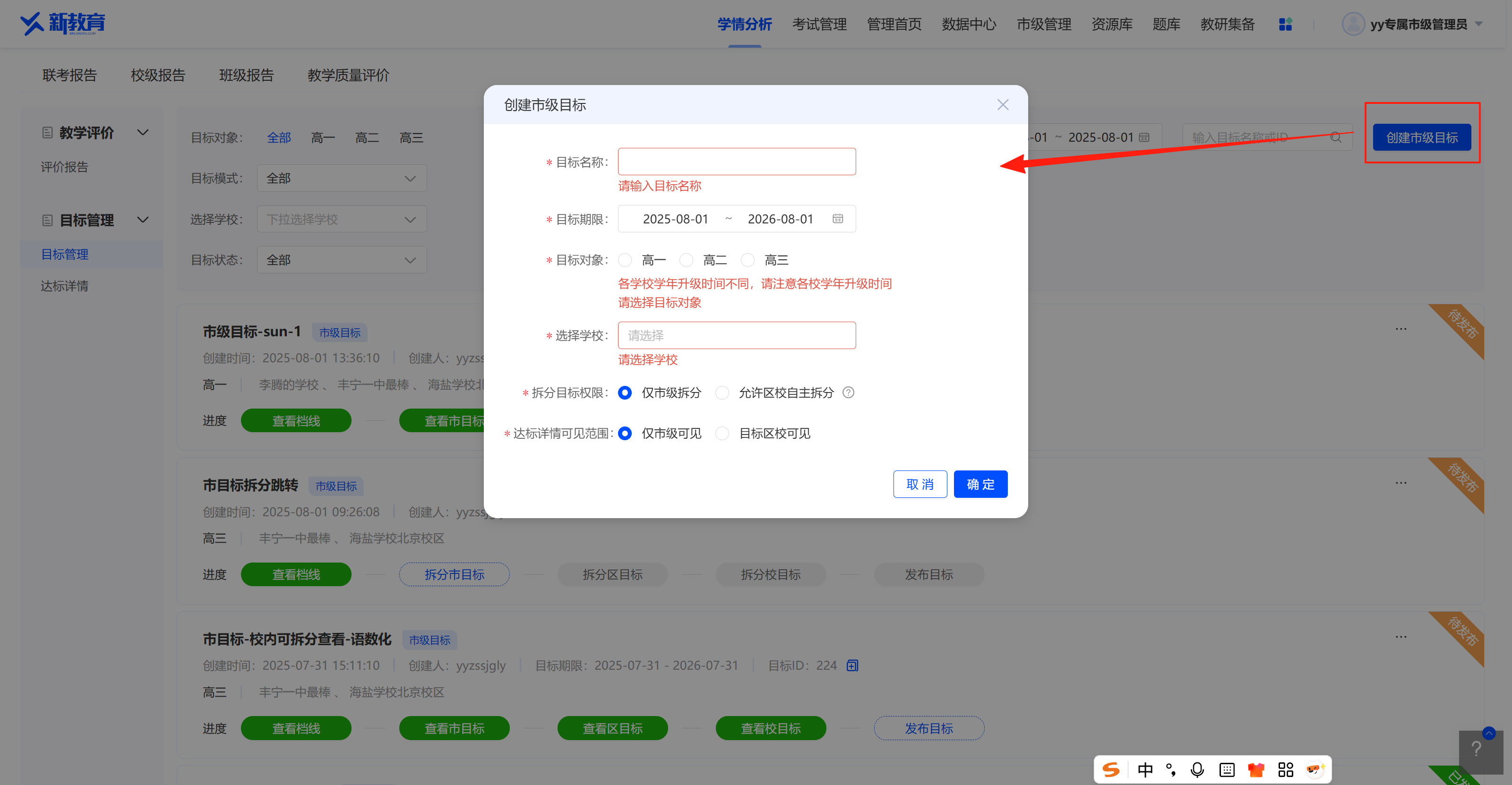
Task: Open the 校级报告 tab
Action: 157,75
